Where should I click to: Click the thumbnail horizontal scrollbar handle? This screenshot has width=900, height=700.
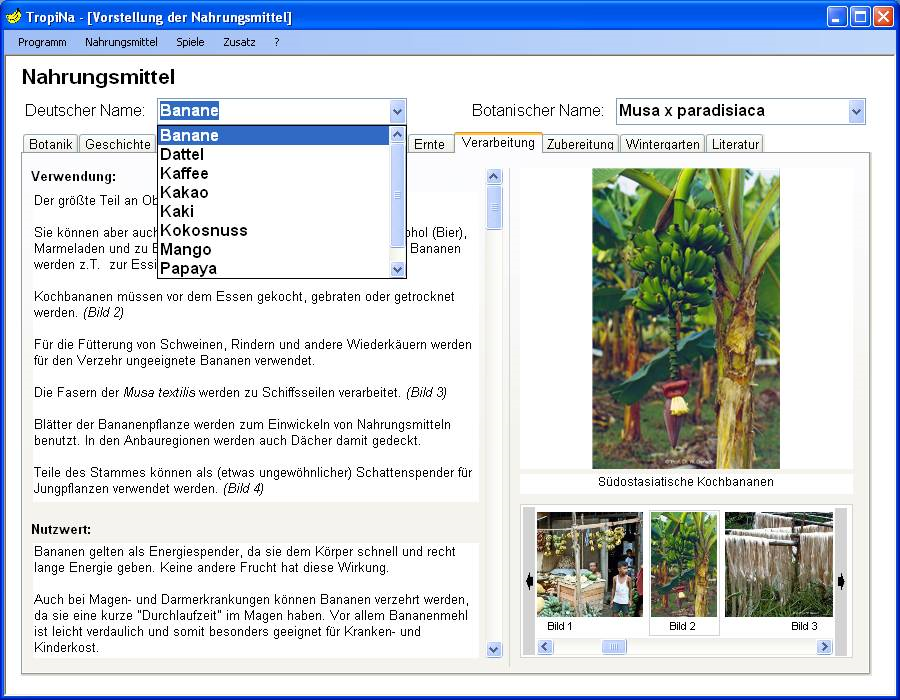click(x=614, y=647)
